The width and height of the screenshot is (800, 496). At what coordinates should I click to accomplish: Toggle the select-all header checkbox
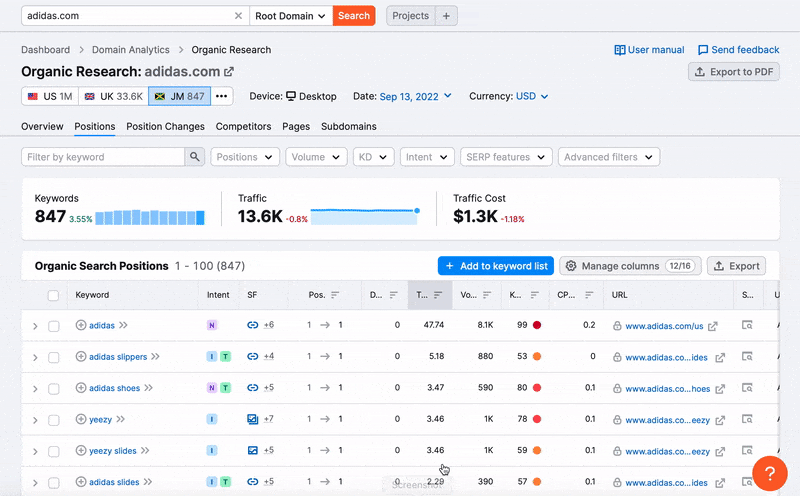53,295
